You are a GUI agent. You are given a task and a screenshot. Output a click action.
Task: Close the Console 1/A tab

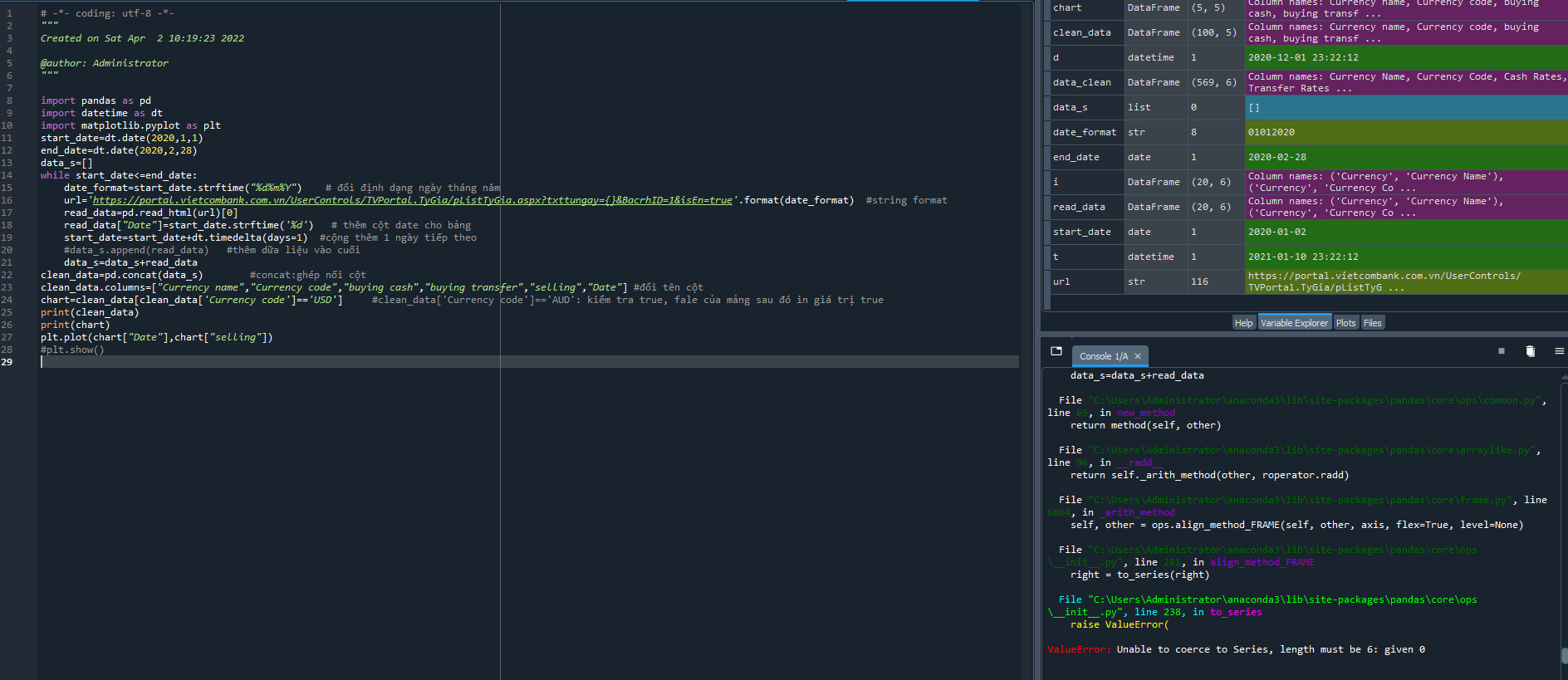1138,356
